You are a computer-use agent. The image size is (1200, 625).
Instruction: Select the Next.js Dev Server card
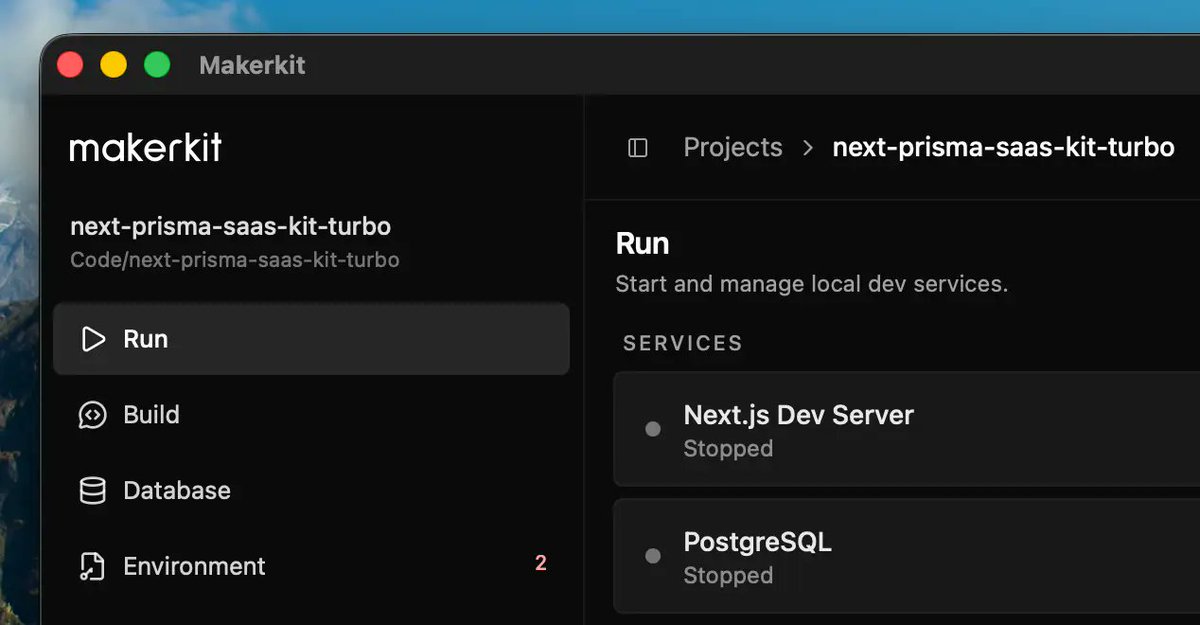point(907,429)
